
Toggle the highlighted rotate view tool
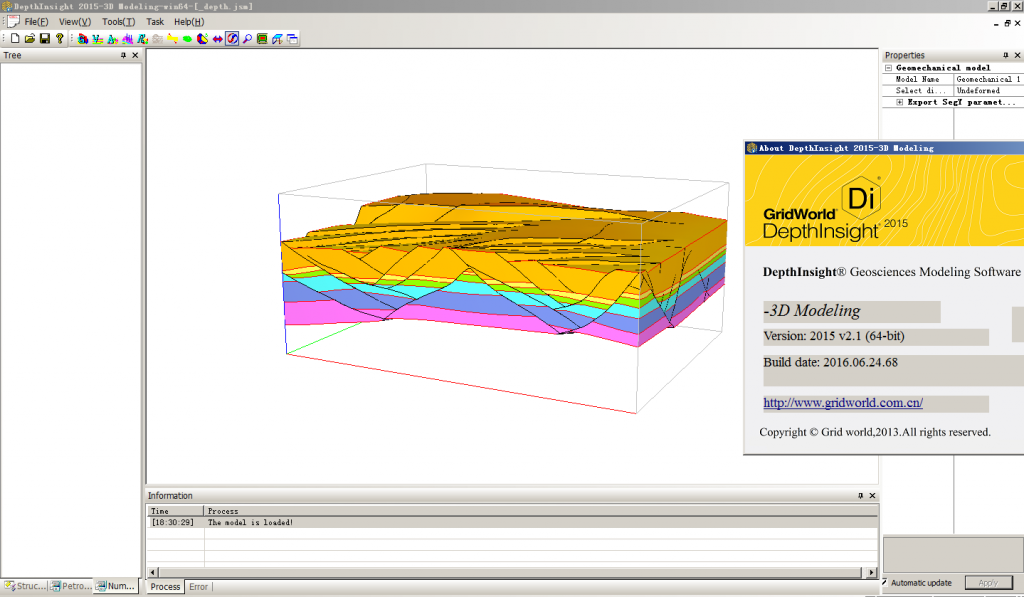[x=232, y=39]
